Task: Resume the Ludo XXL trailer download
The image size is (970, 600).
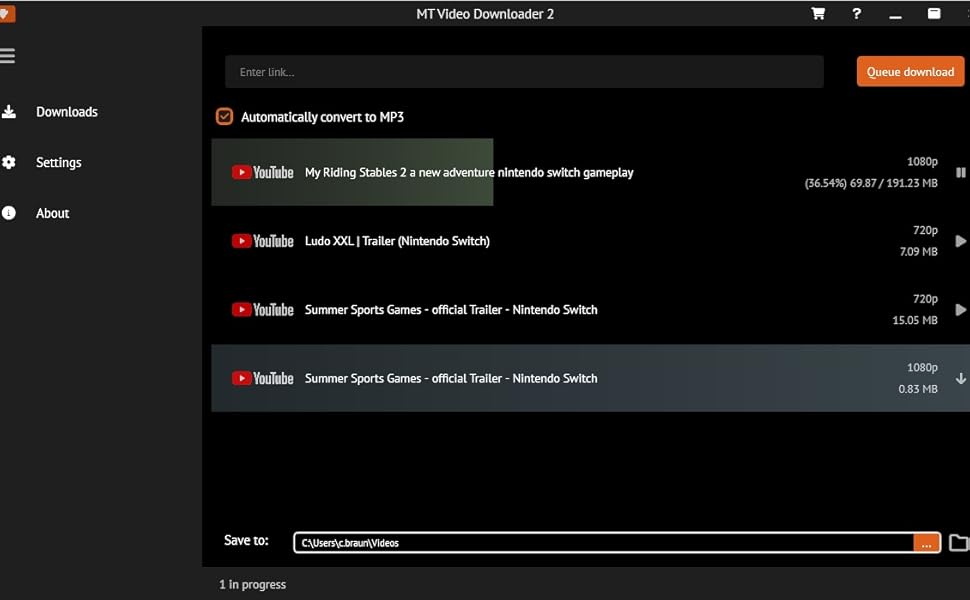Action: [x=960, y=241]
